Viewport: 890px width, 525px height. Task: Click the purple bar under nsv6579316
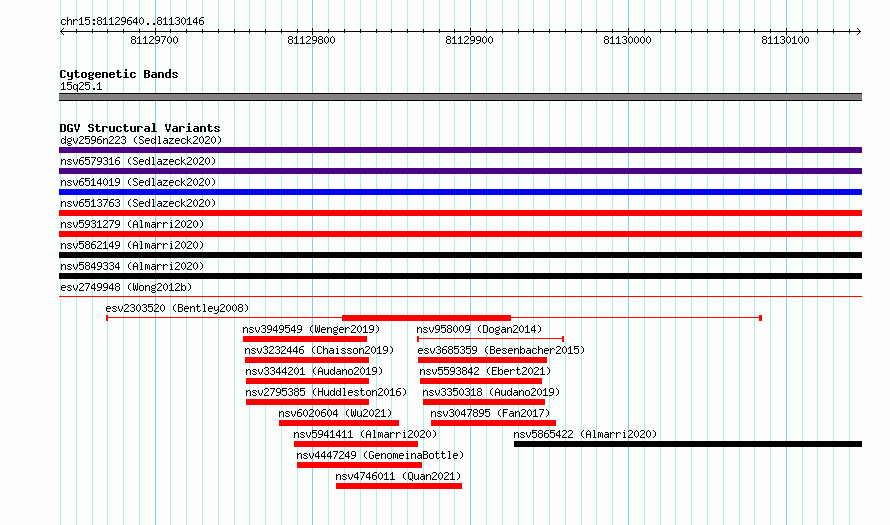(460, 171)
